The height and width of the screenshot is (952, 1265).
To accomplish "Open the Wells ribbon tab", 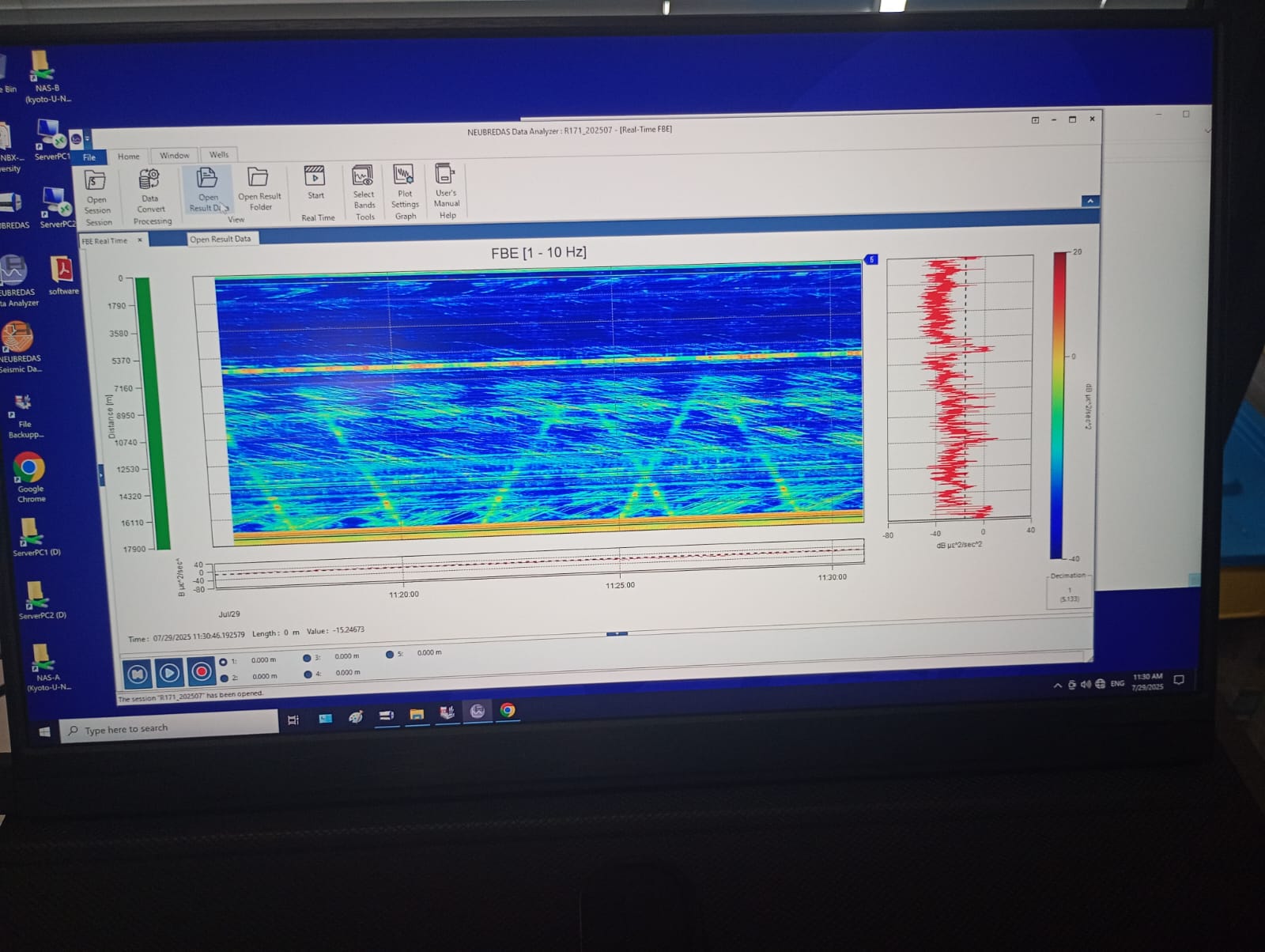I will pos(219,155).
